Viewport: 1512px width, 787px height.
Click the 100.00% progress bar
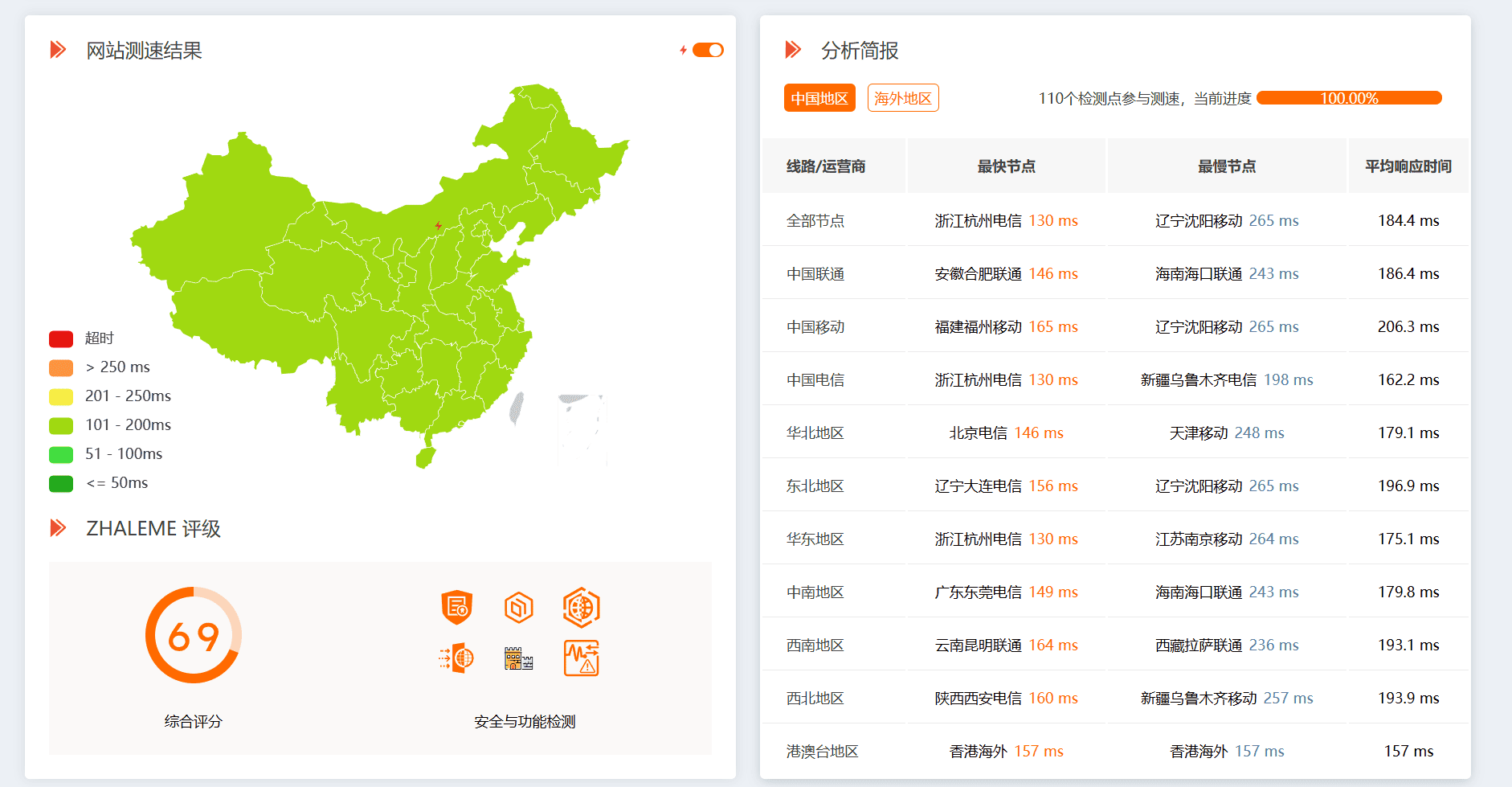[1348, 98]
